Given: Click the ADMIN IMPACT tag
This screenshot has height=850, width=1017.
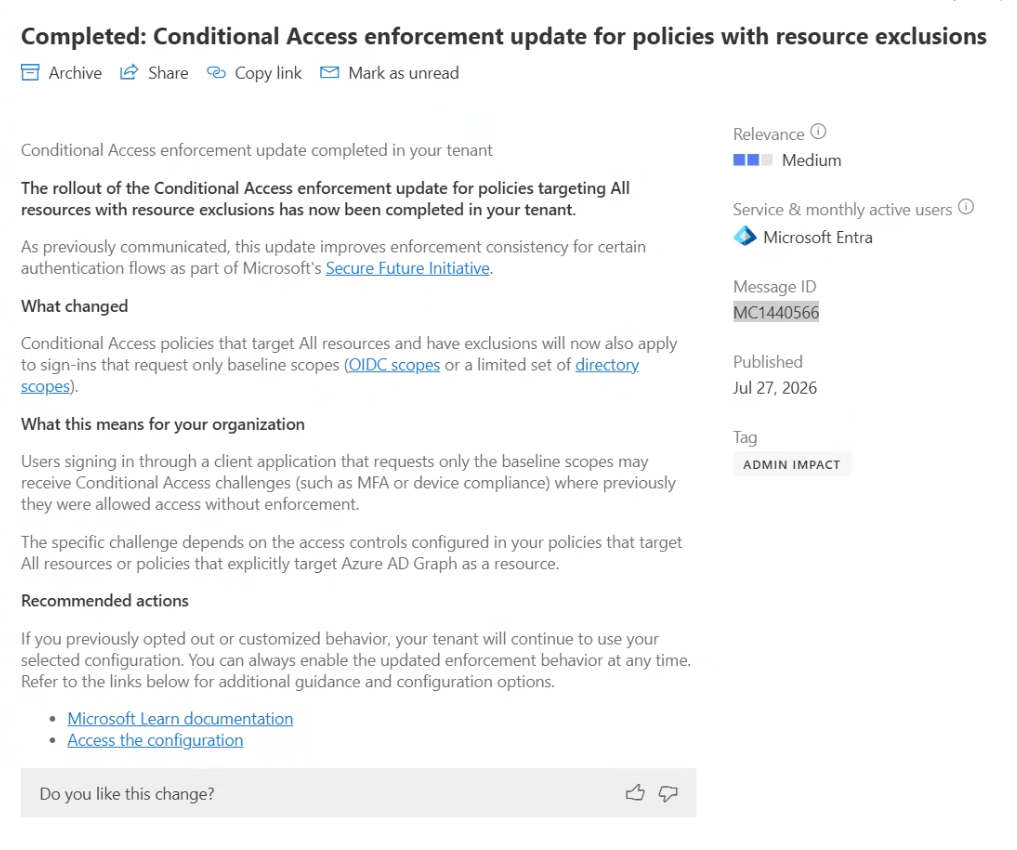Looking at the screenshot, I should pos(791,464).
